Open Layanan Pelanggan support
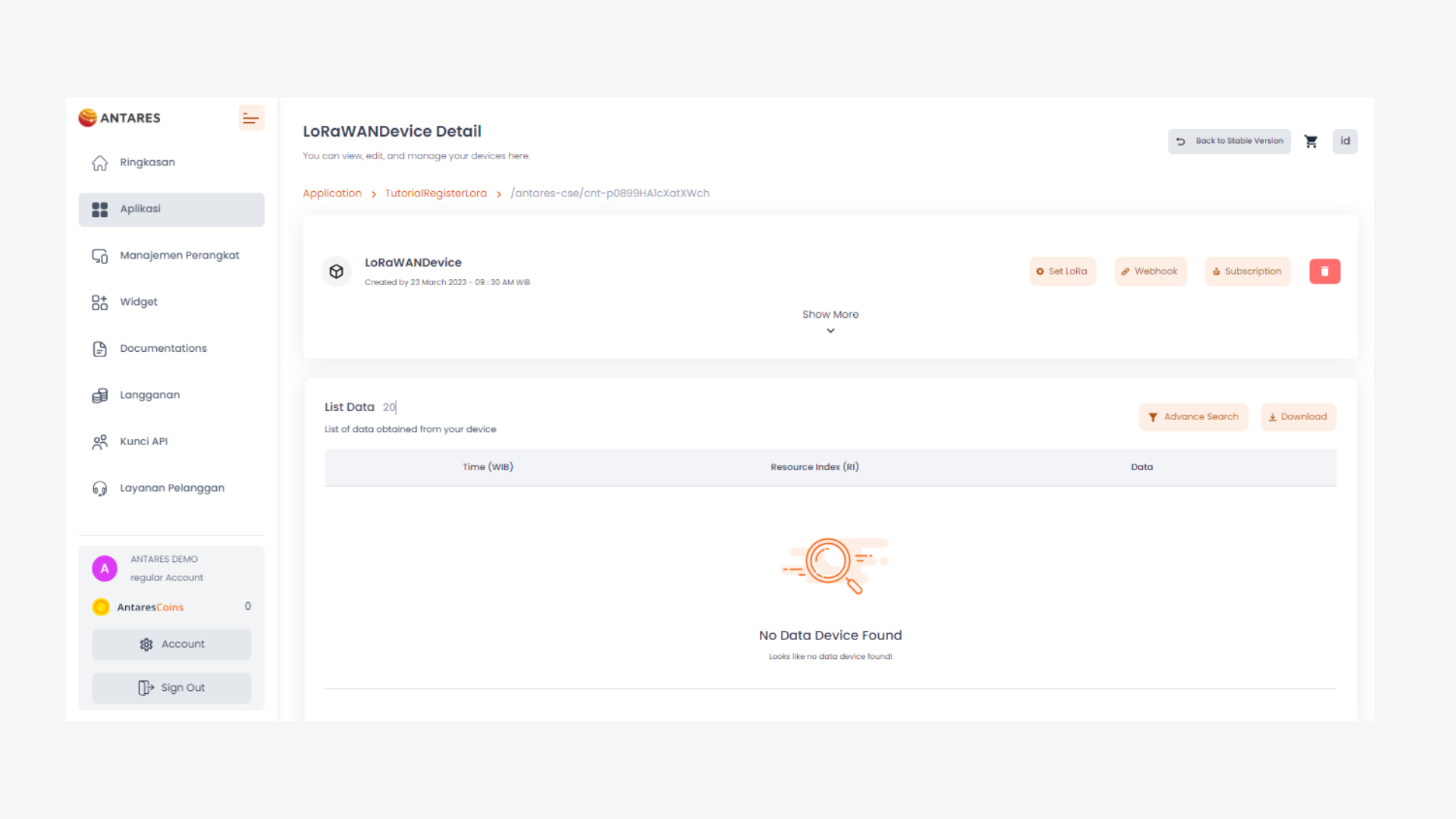Image resolution: width=1456 pixels, height=819 pixels. tap(171, 488)
